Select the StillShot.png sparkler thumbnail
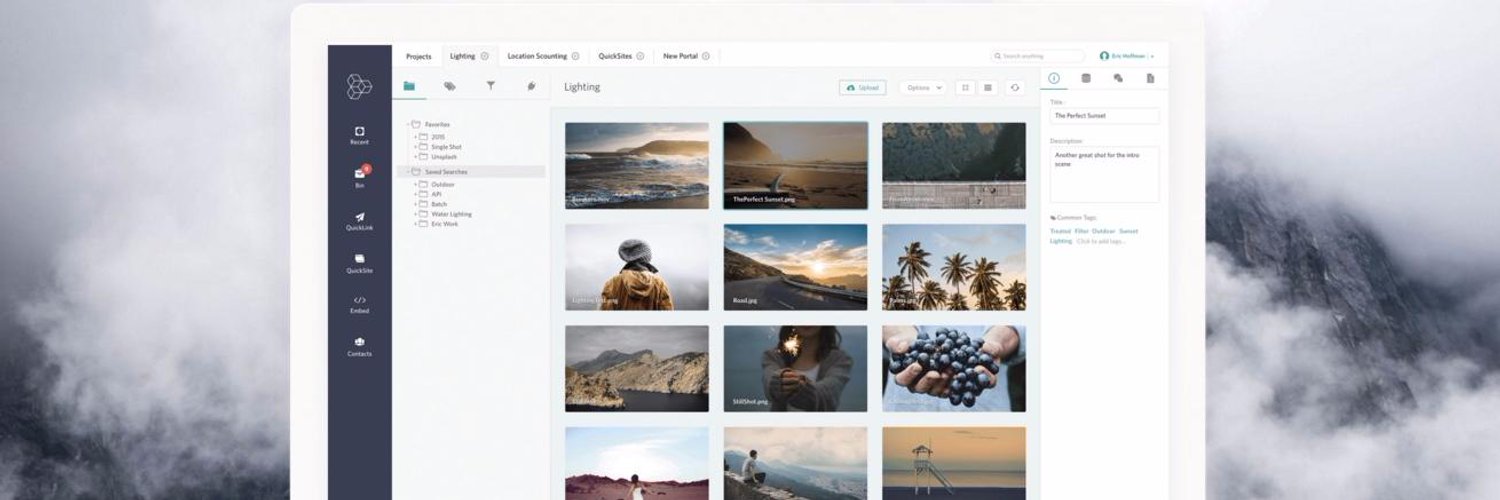 tap(795, 368)
